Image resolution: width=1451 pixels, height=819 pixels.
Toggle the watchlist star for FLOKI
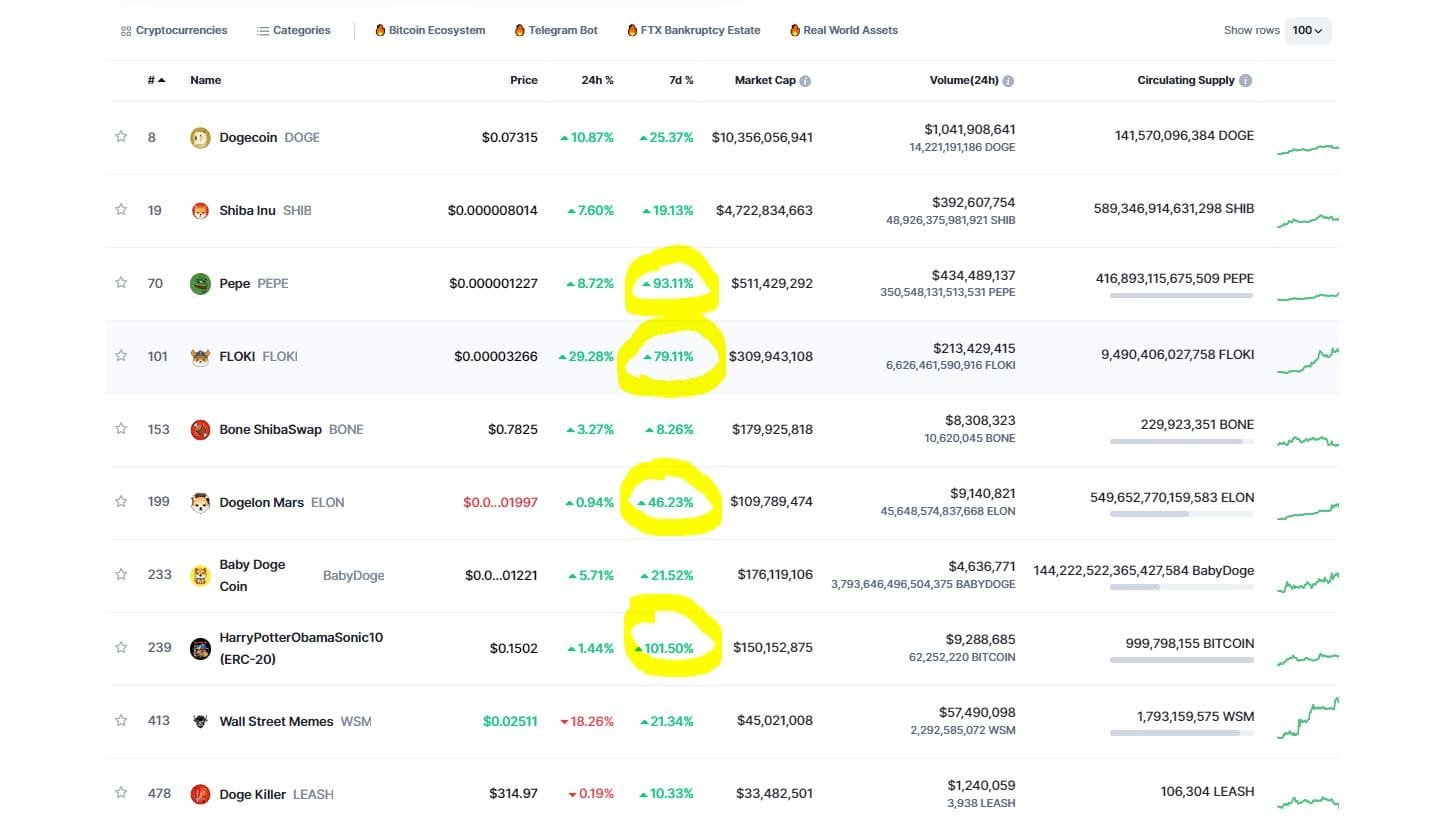point(121,356)
